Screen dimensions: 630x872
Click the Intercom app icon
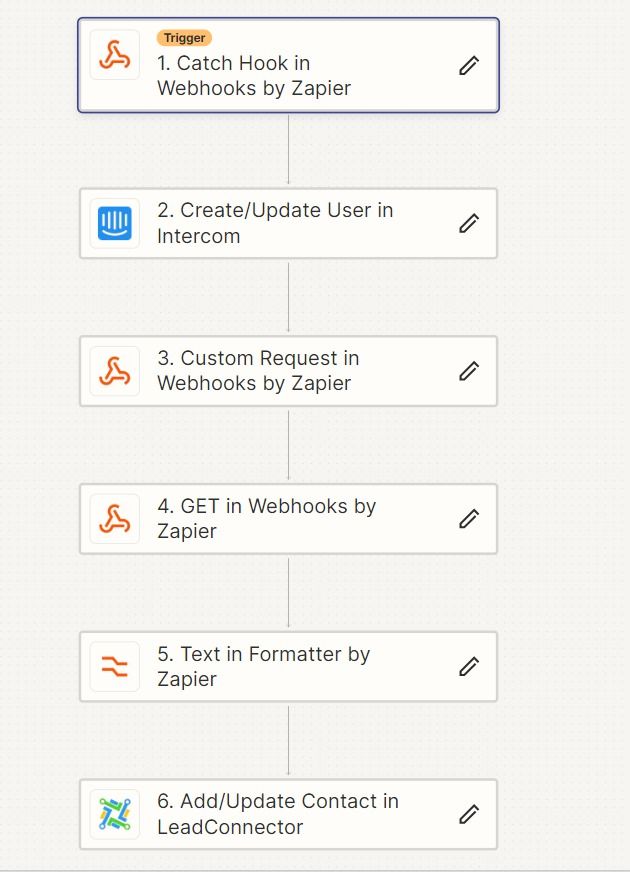(115, 223)
